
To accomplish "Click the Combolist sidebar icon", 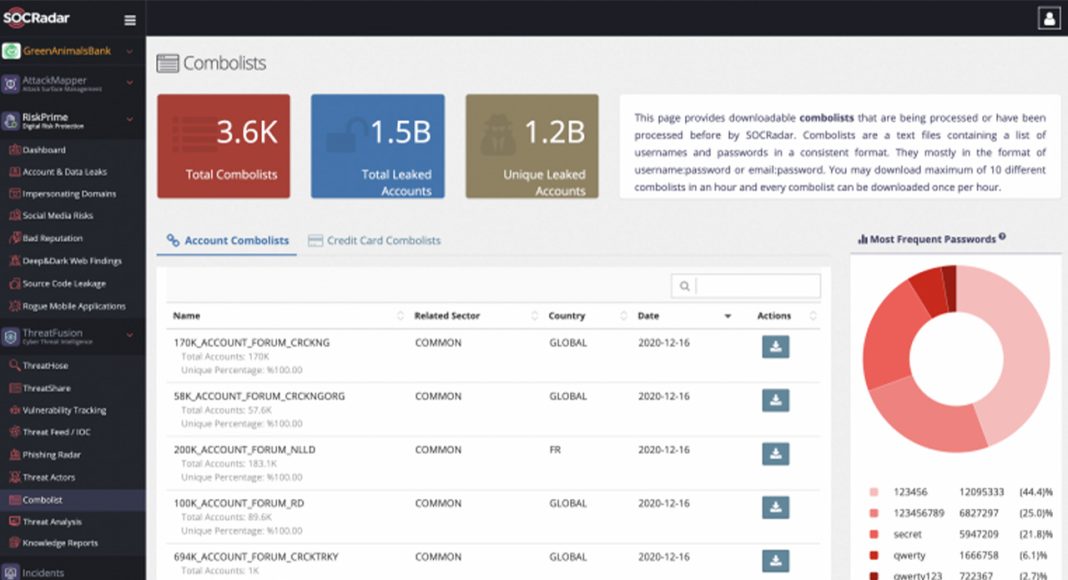I will tap(14, 500).
